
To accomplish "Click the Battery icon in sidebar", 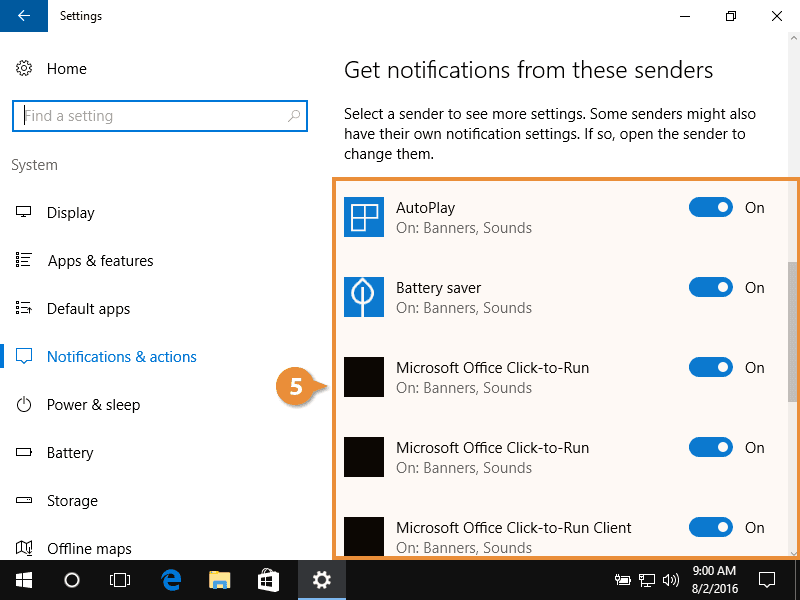I will coord(23,453).
